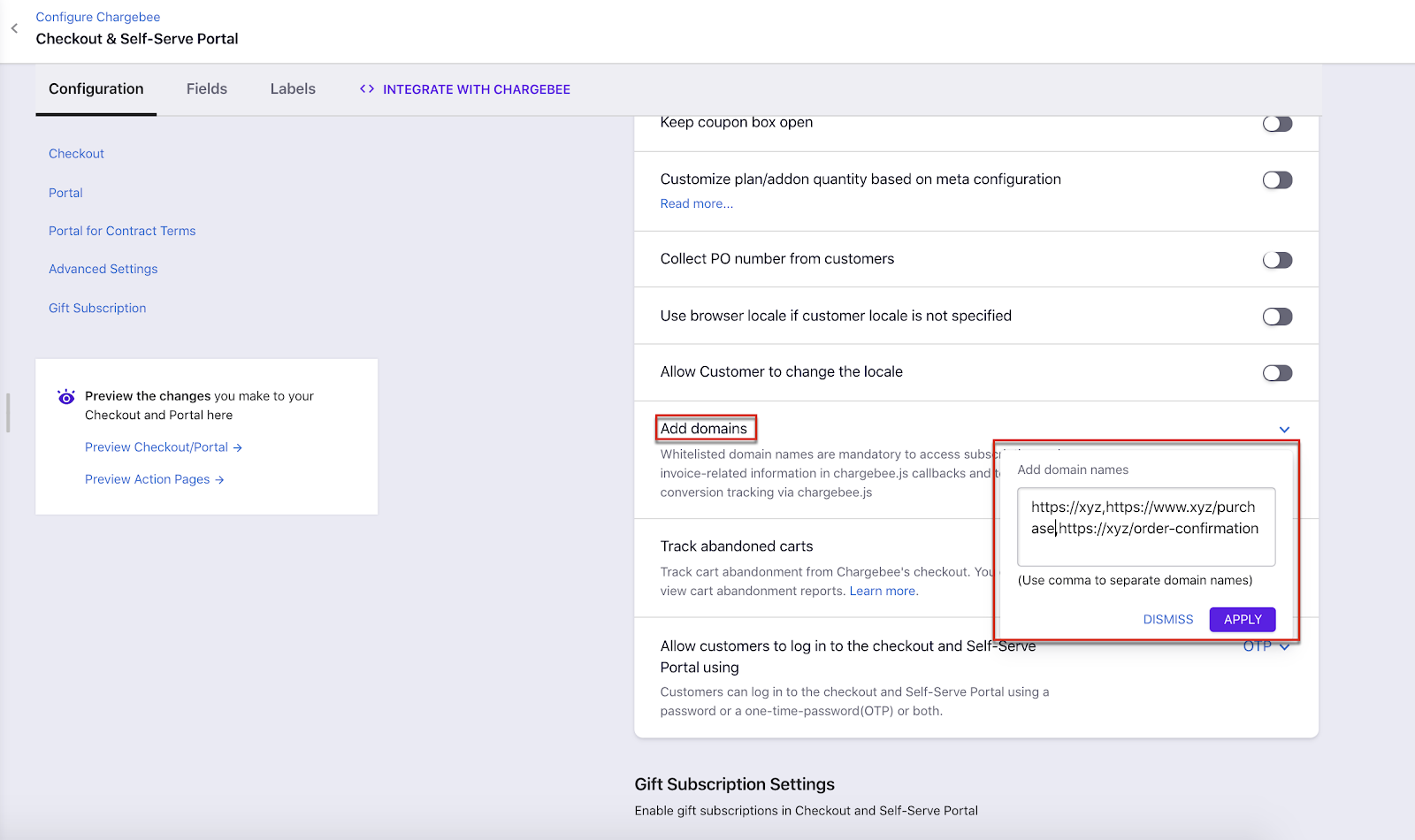Go to Gift Subscription section
This screenshot has height=840, width=1415.
(x=97, y=308)
